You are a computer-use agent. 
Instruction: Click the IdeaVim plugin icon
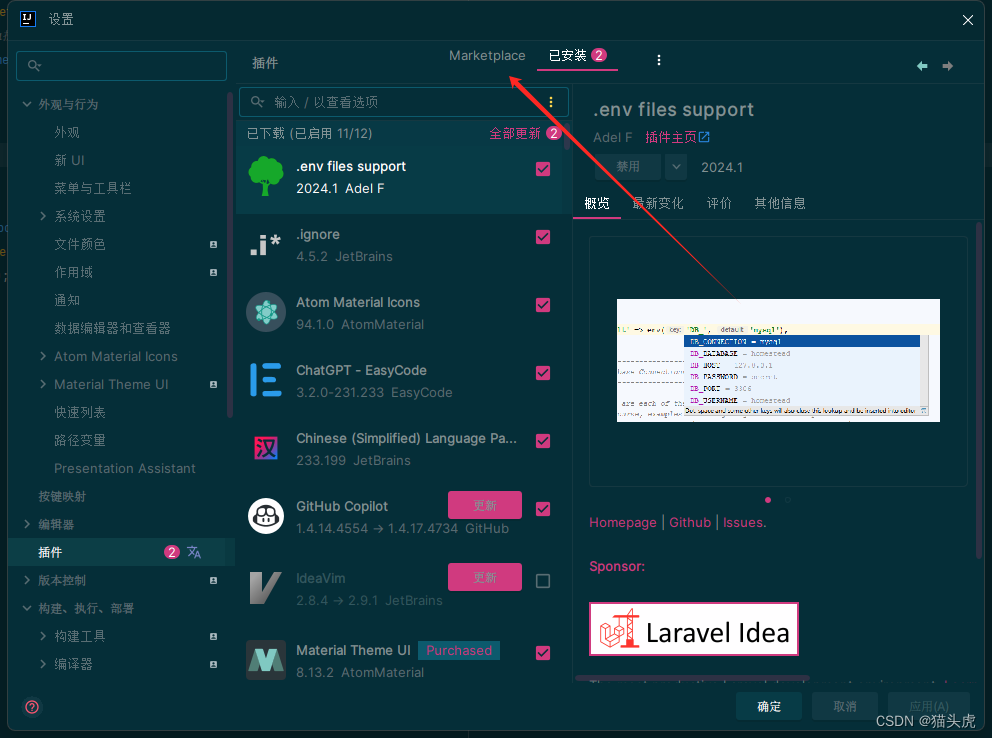click(265, 587)
